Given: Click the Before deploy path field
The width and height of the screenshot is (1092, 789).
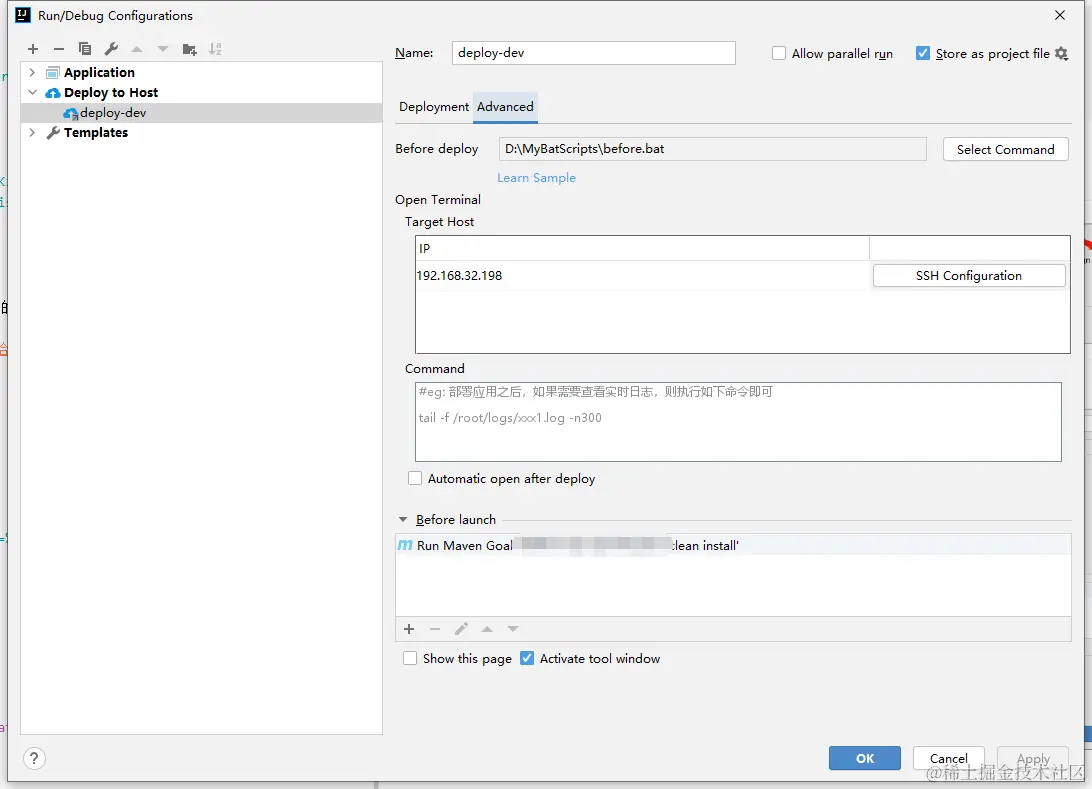Looking at the screenshot, I should (712, 149).
